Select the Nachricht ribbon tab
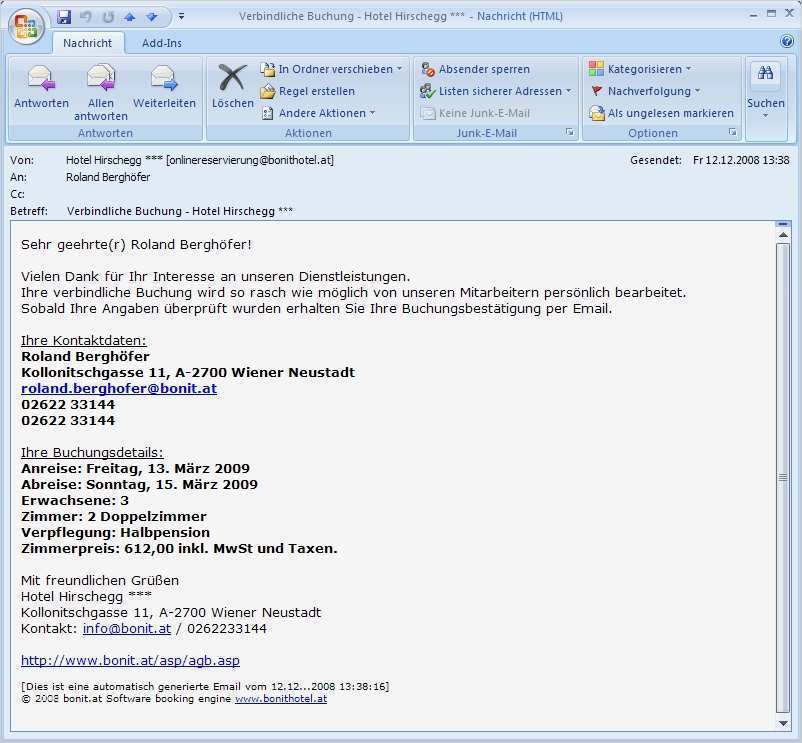Screen dimensions: 802x743 (87, 43)
